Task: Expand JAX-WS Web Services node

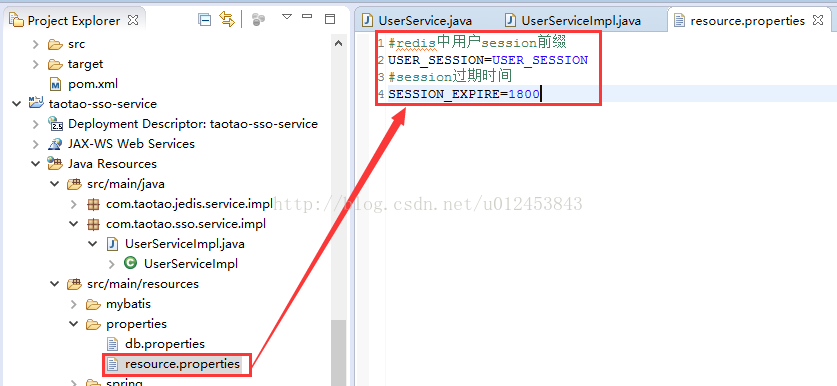Action: (x=35, y=144)
